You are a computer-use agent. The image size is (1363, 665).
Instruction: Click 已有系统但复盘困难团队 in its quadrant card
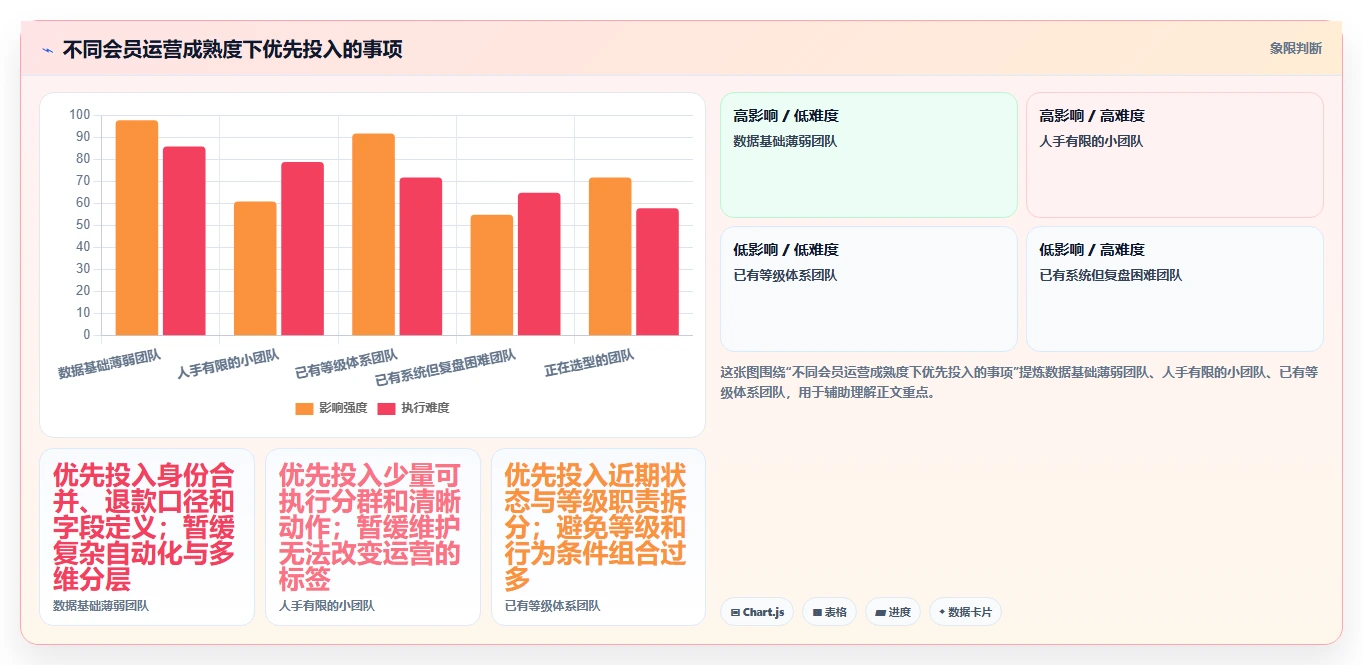[1110, 275]
